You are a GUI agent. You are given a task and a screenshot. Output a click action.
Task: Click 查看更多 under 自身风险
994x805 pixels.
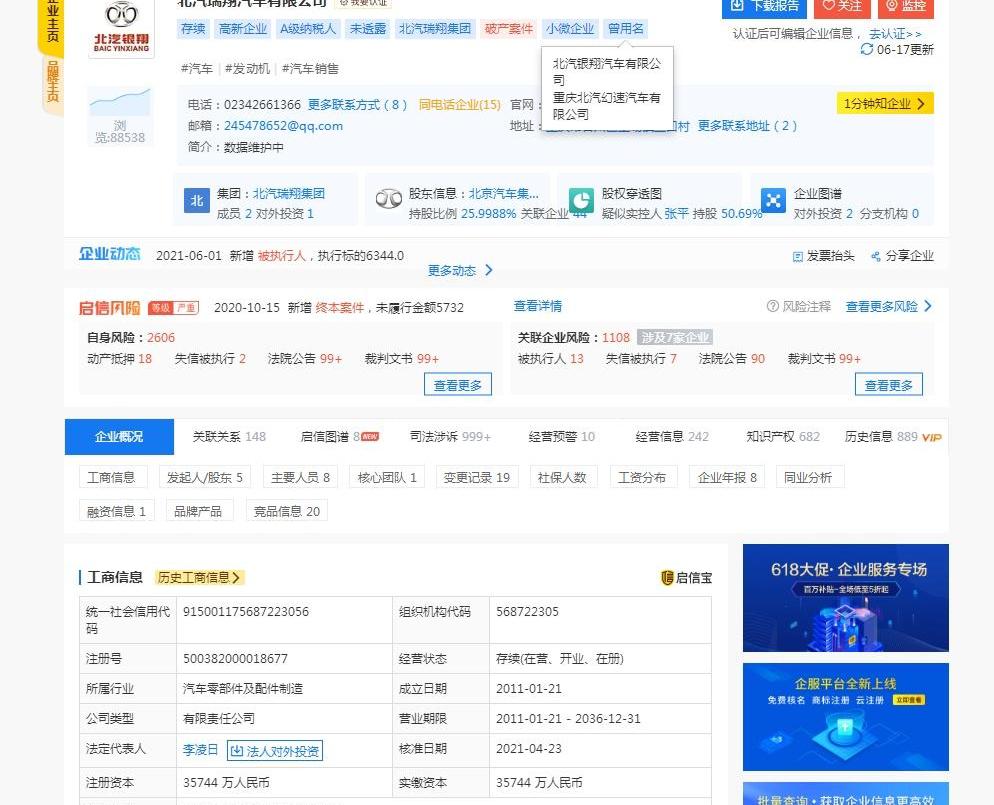coord(458,385)
